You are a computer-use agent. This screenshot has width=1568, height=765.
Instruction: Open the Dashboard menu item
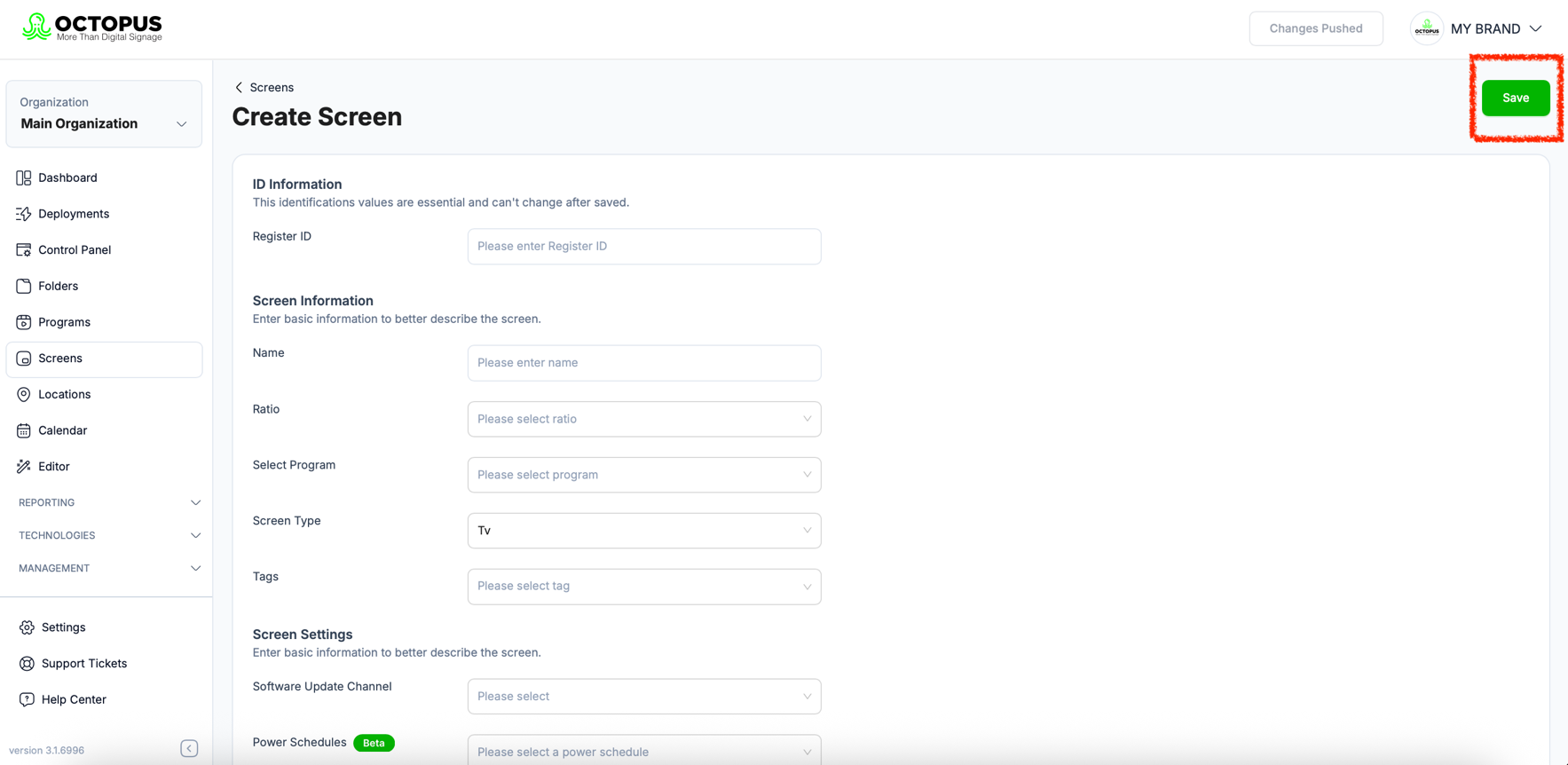point(104,177)
